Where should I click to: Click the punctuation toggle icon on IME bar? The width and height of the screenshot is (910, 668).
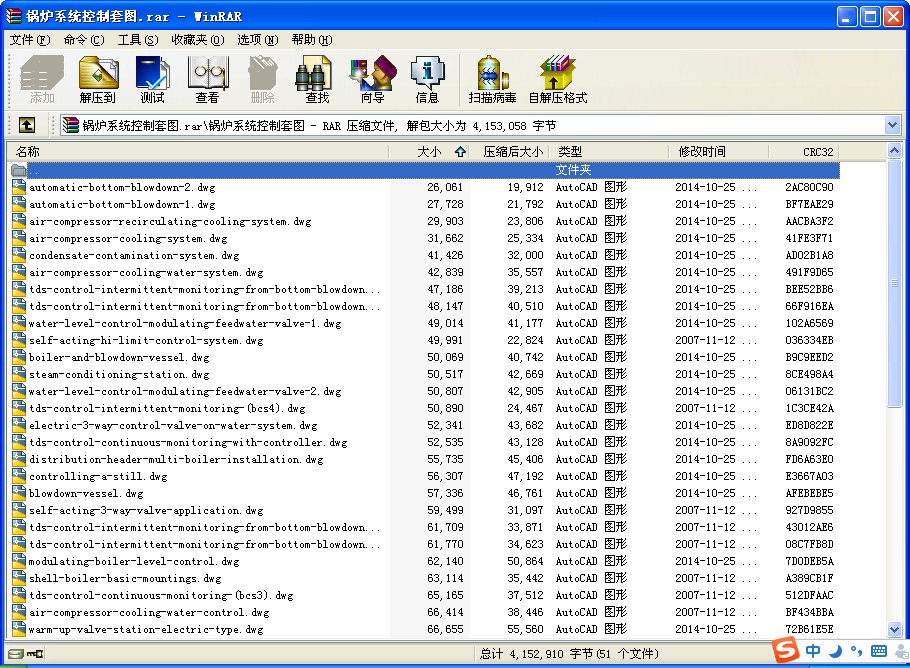pos(856,651)
